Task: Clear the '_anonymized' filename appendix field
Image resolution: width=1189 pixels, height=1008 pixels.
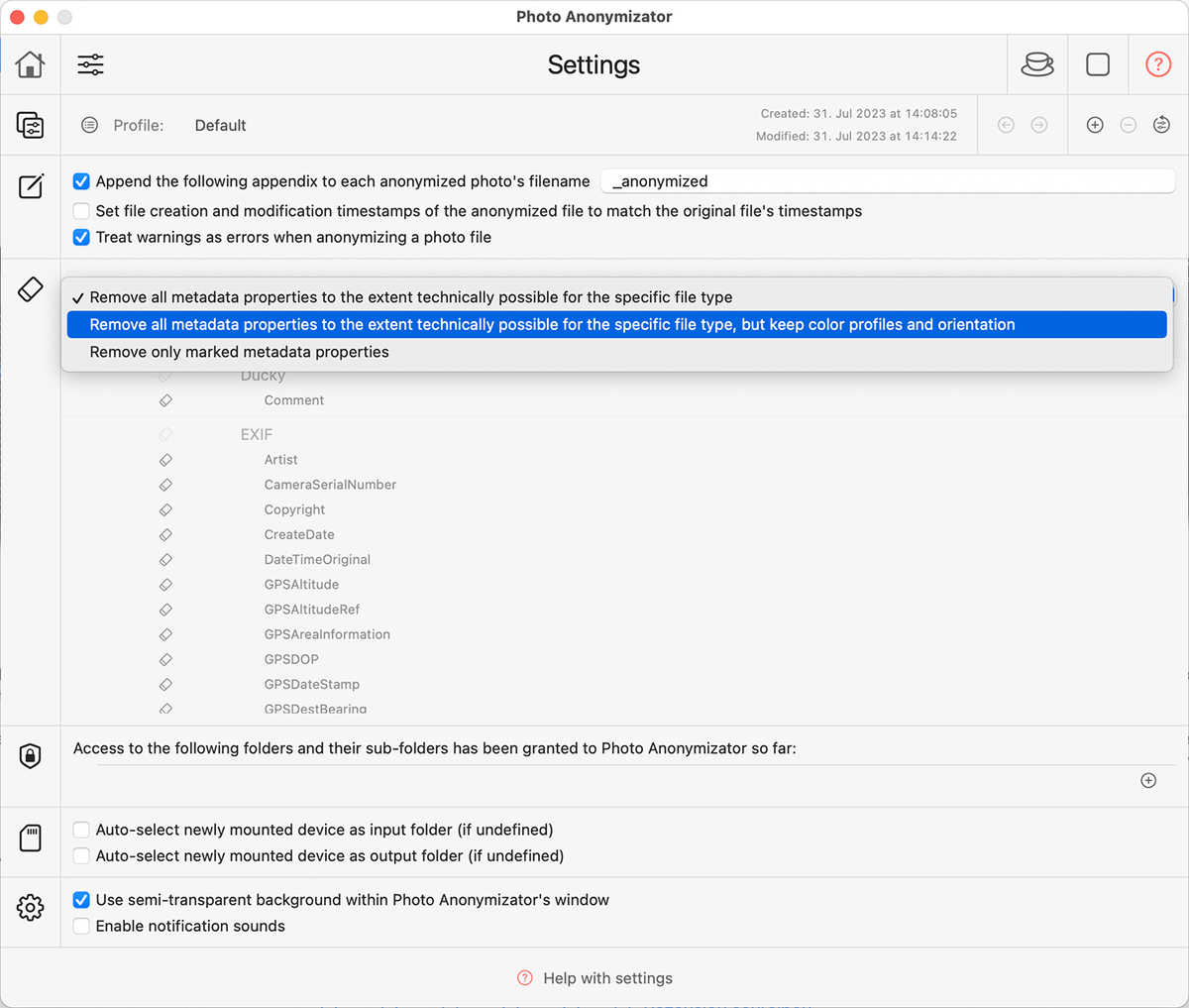Action: (887, 181)
